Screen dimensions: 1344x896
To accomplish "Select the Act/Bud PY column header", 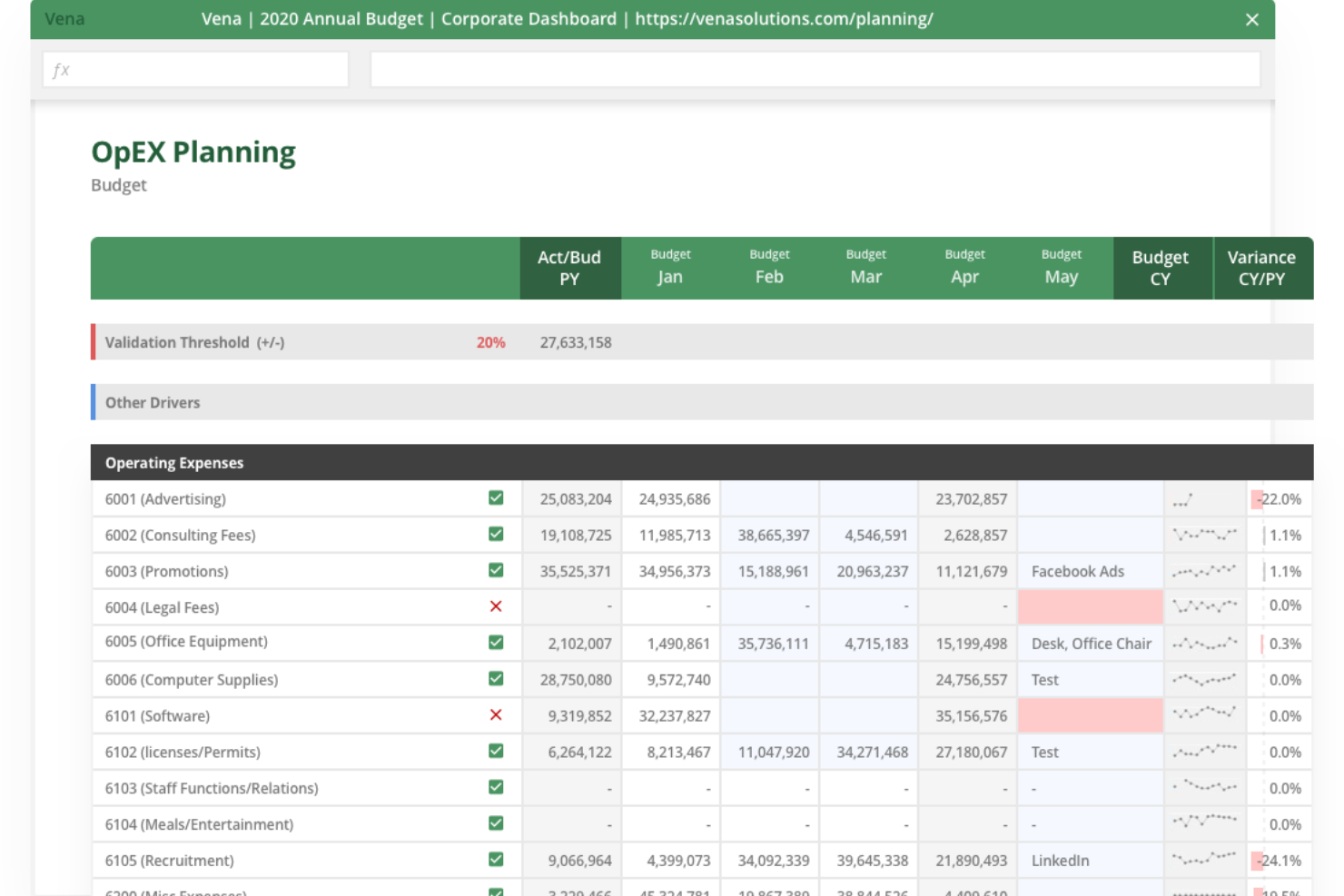I will [569, 268].
